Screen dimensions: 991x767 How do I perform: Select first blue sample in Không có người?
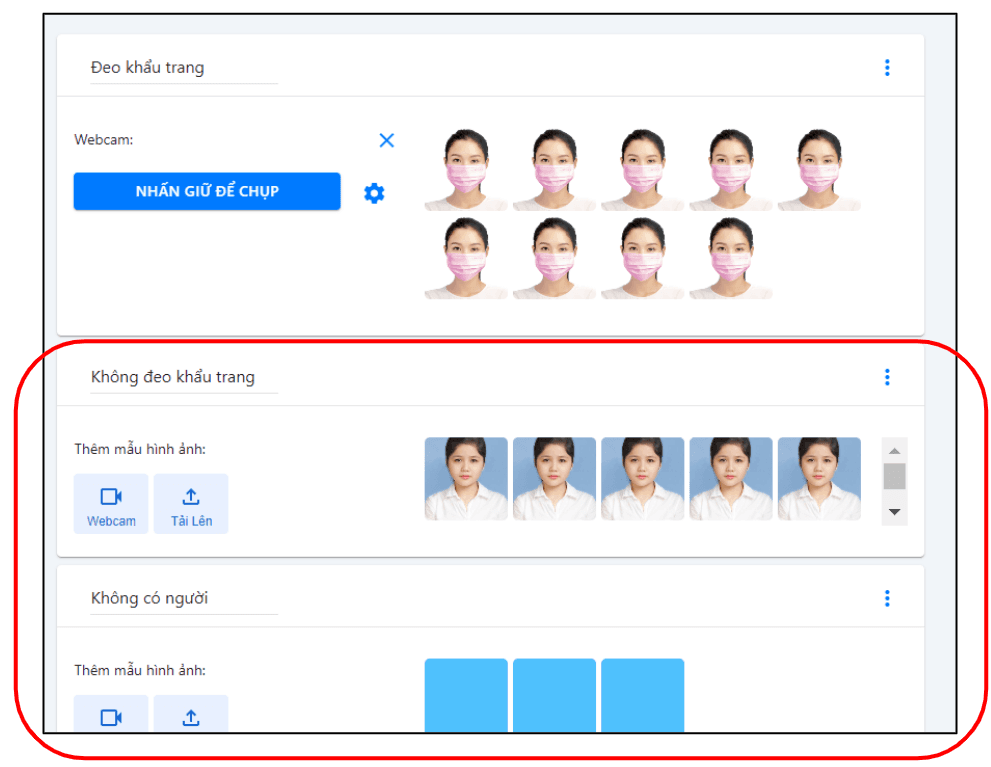click(x=466, y=695)
